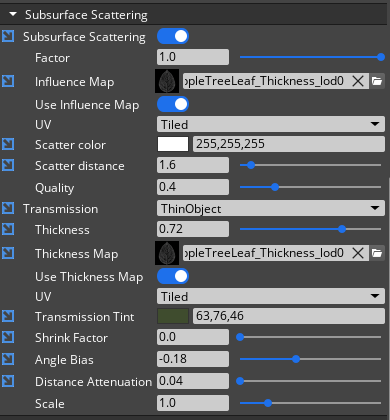The height and width of the screenshot is (420, 390).
Task: Click the Shrink Factor field 0.0
Action: 193,337
